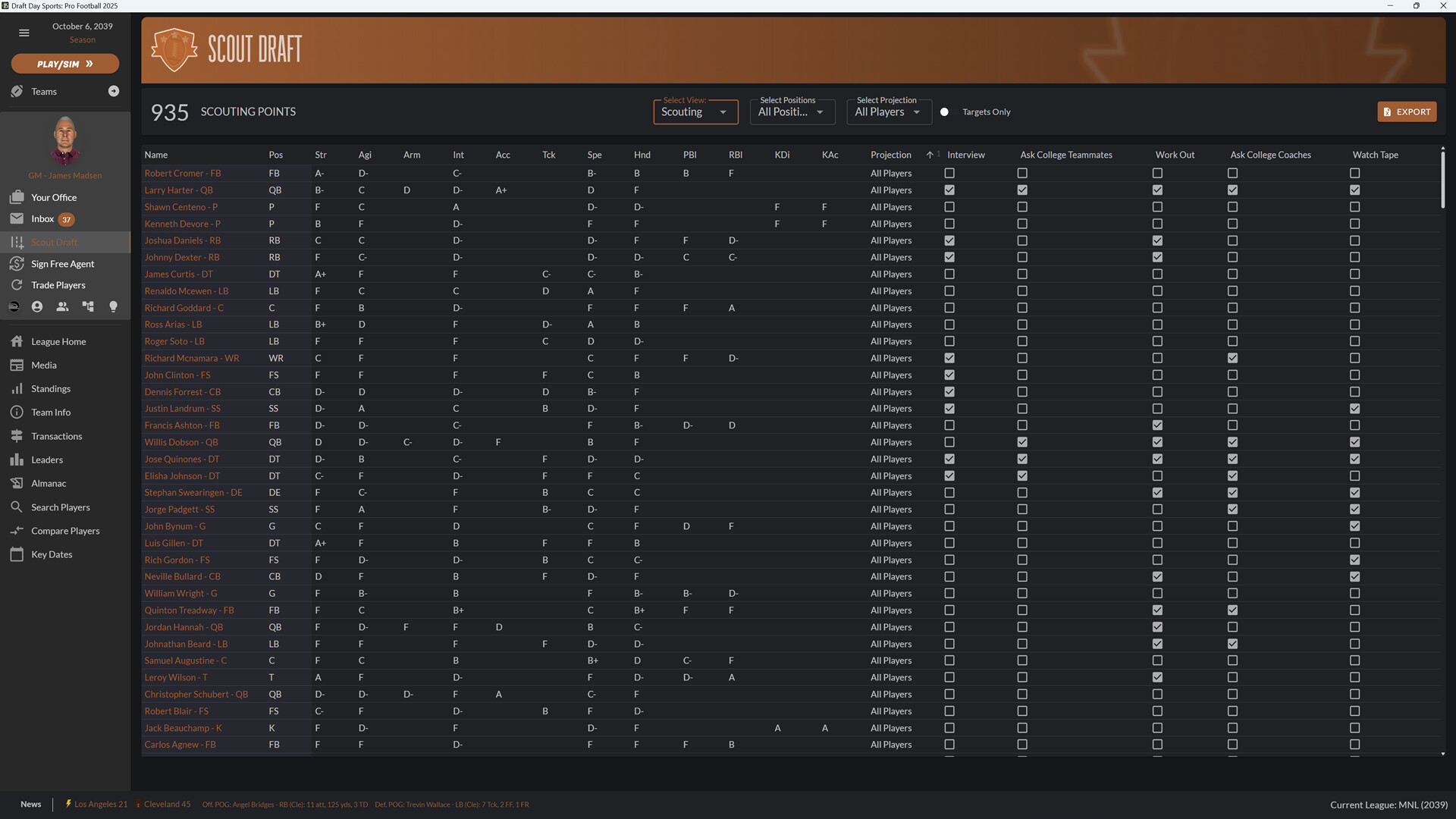Switch to Sign Free Agent
This screenshot has width=1456, height=819.
coord(61,263)
